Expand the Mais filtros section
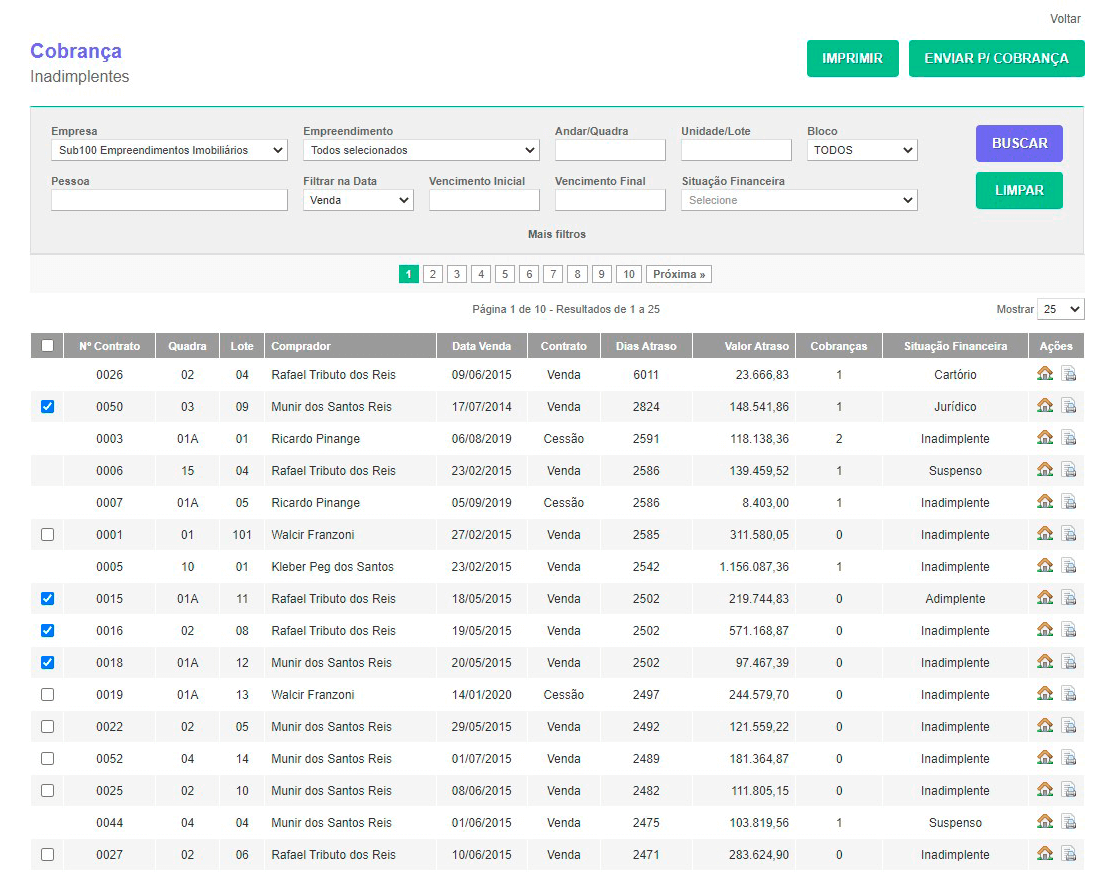Screen dimensions: 1110x877 557,234
